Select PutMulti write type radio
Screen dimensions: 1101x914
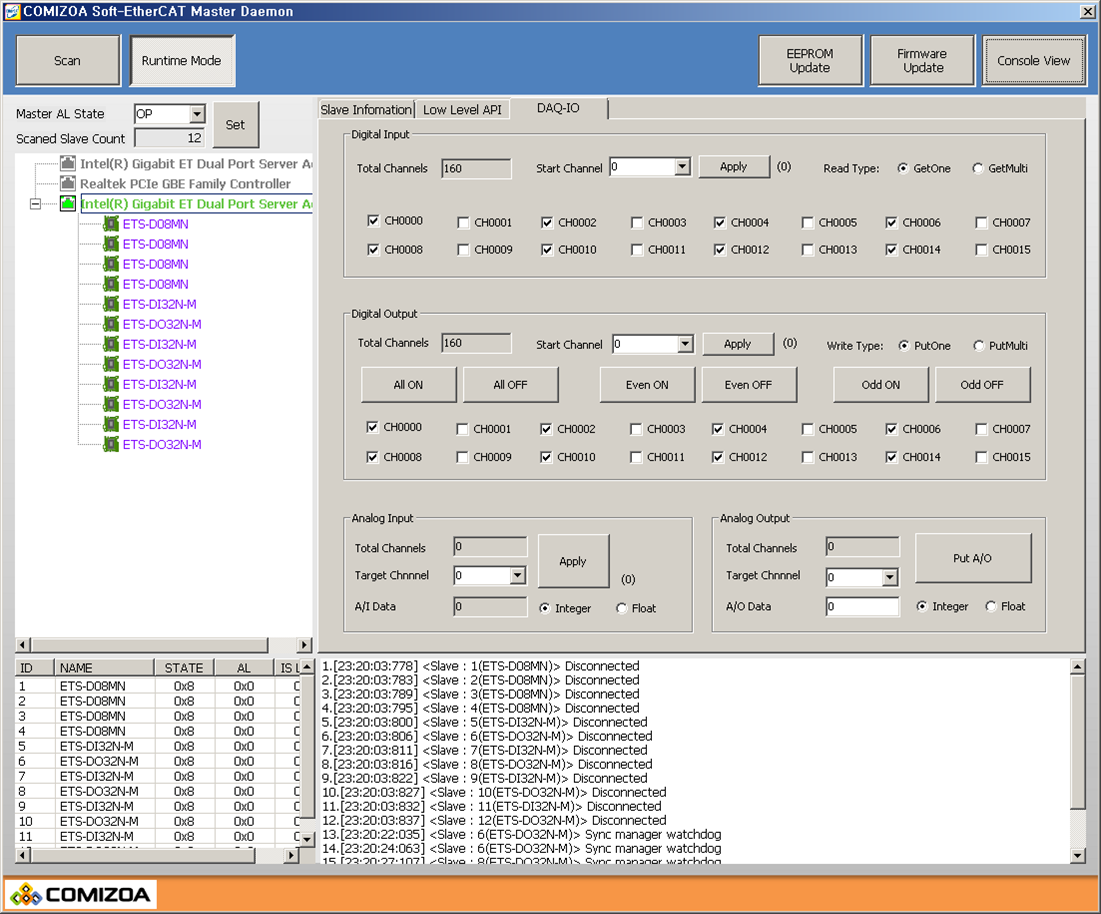pyautogui.click(x=978, y=345)
